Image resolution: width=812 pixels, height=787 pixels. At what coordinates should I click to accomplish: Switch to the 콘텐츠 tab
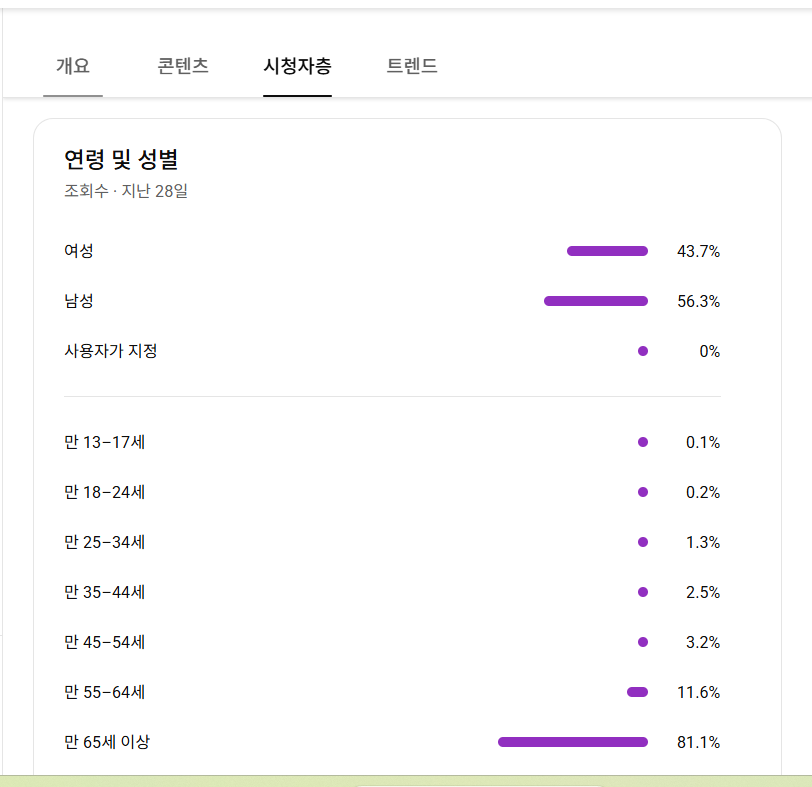click(183, 67)
